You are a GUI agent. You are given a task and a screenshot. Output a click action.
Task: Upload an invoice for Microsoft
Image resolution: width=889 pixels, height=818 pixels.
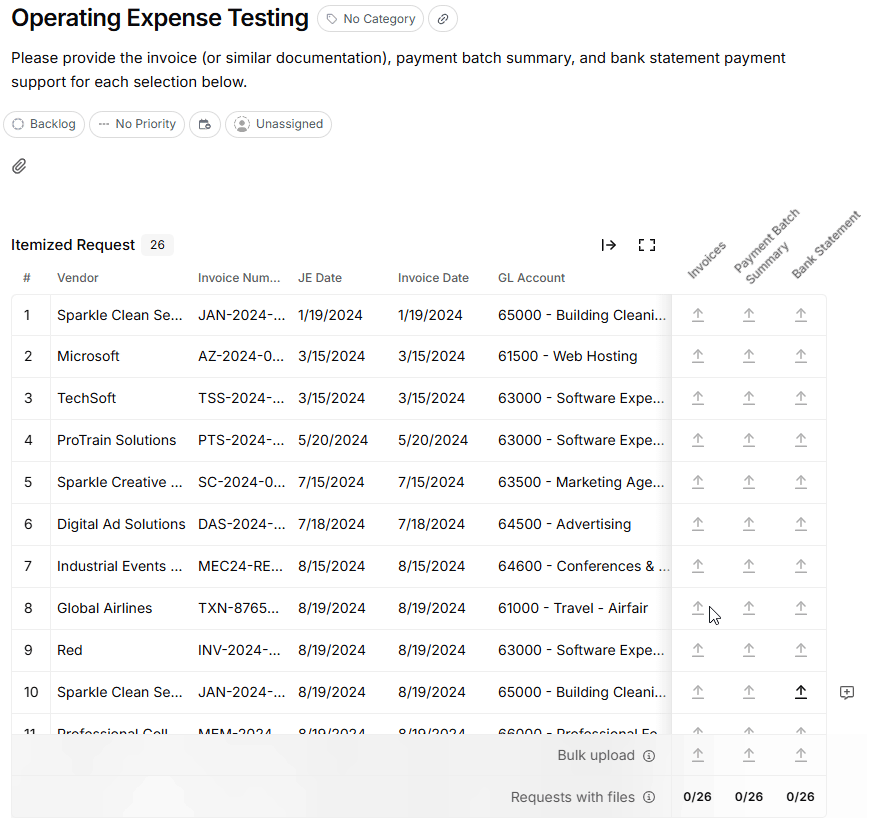click(698, 356)
